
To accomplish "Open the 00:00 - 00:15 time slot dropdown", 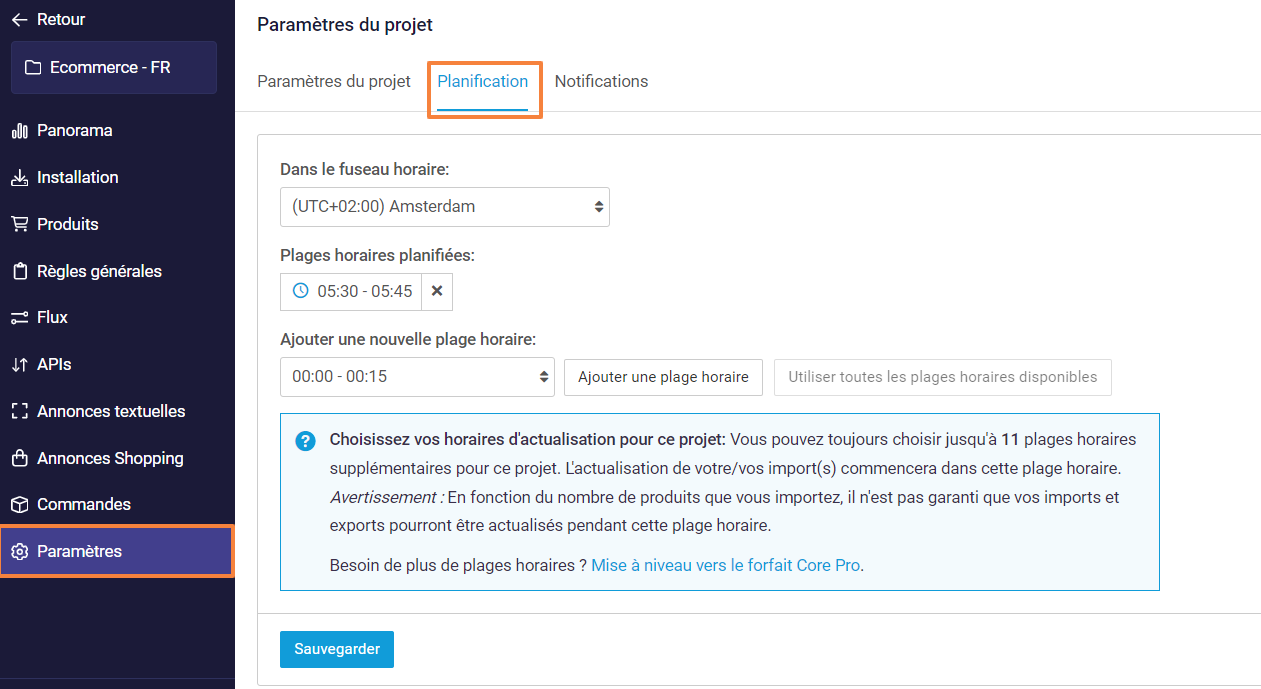I will pos(417,377).
